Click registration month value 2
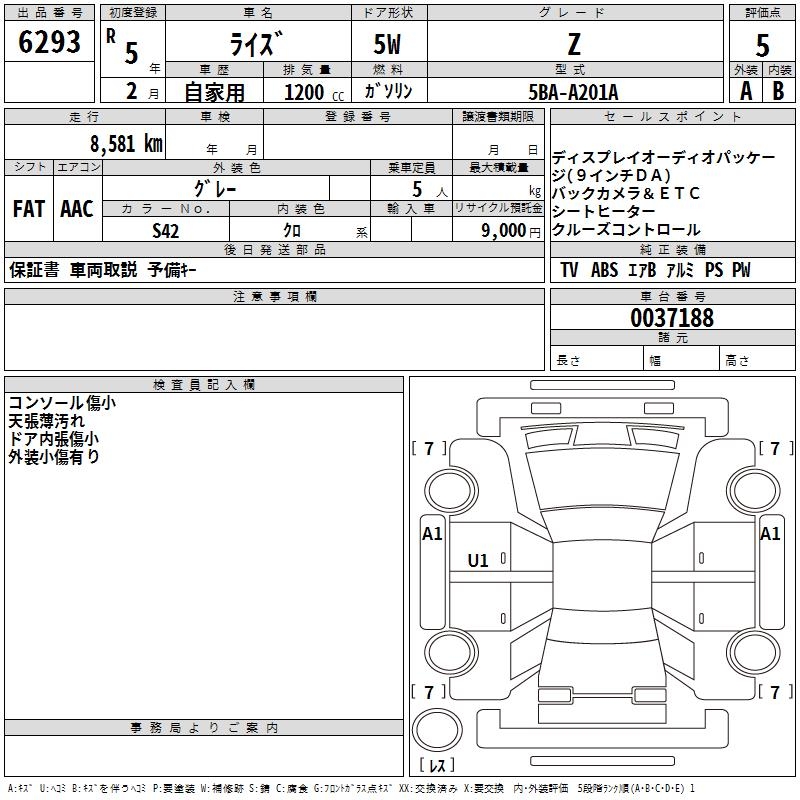 click(x=132, y=91)
